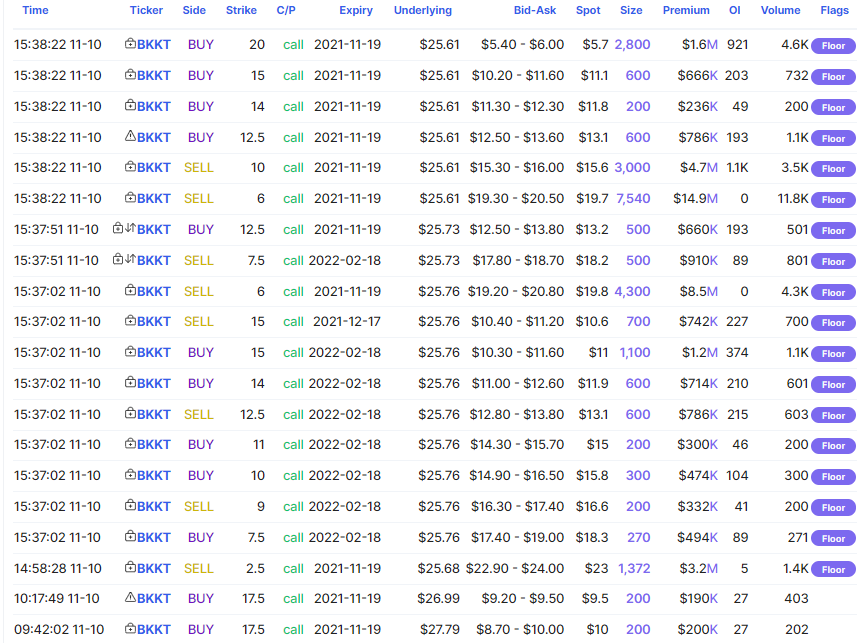
Task: Click the 11.8K volume value
Action: 793,198
